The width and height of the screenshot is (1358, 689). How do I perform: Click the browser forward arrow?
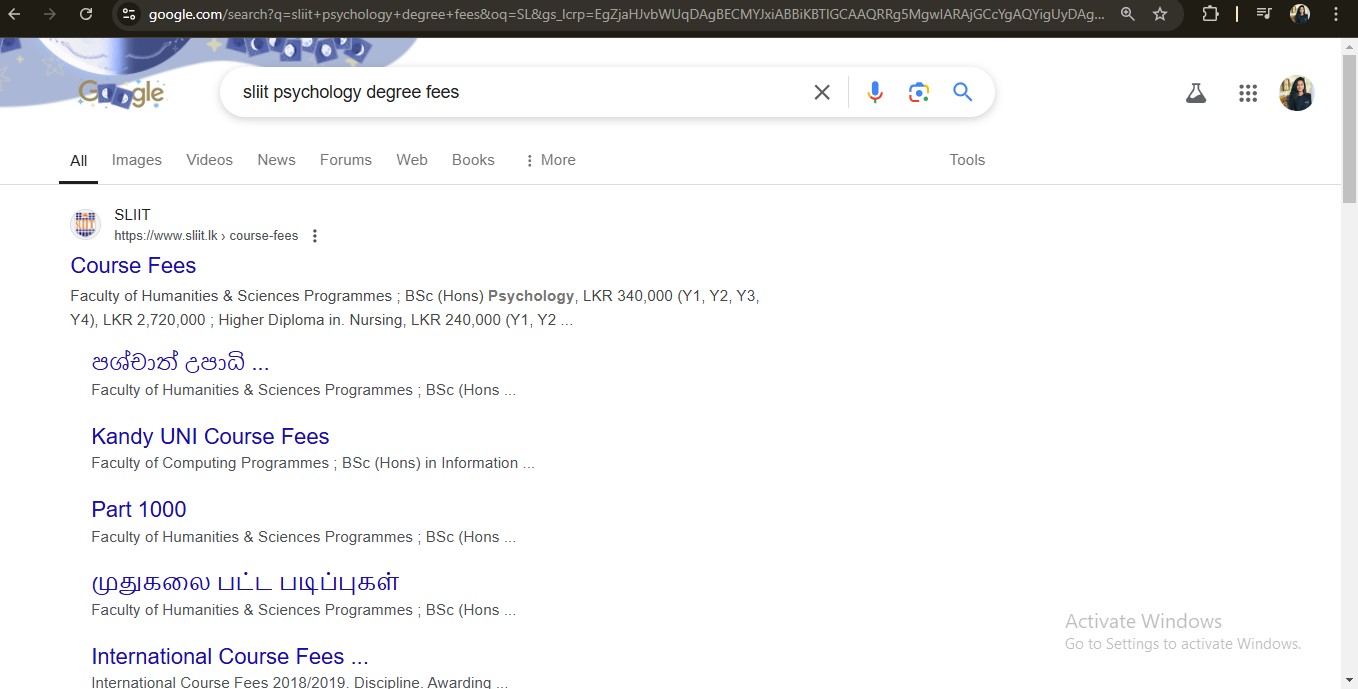coord(50,14)
